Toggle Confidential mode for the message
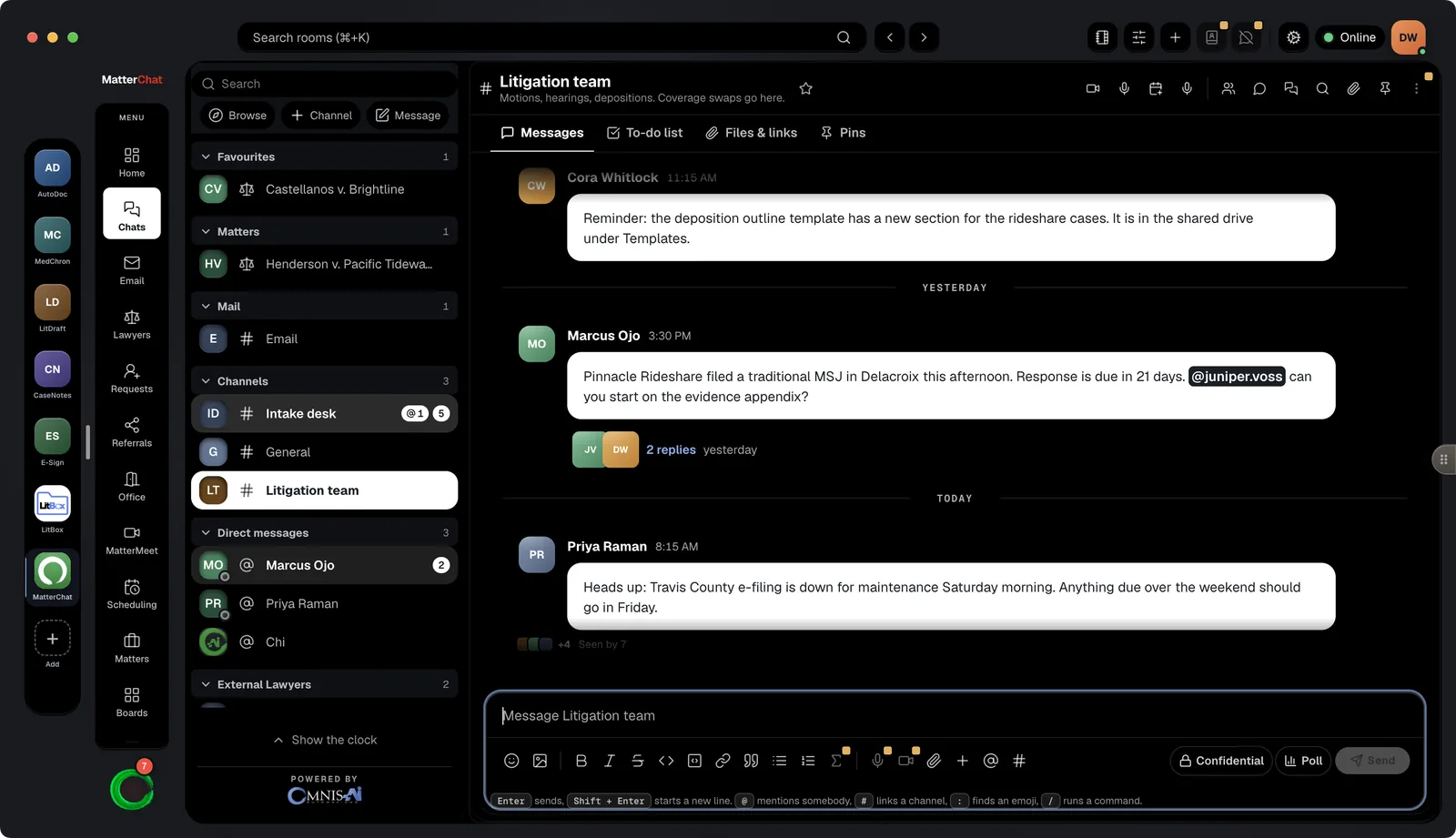1456x838 pixels. pyautogui.click(x=1221, y=761)
